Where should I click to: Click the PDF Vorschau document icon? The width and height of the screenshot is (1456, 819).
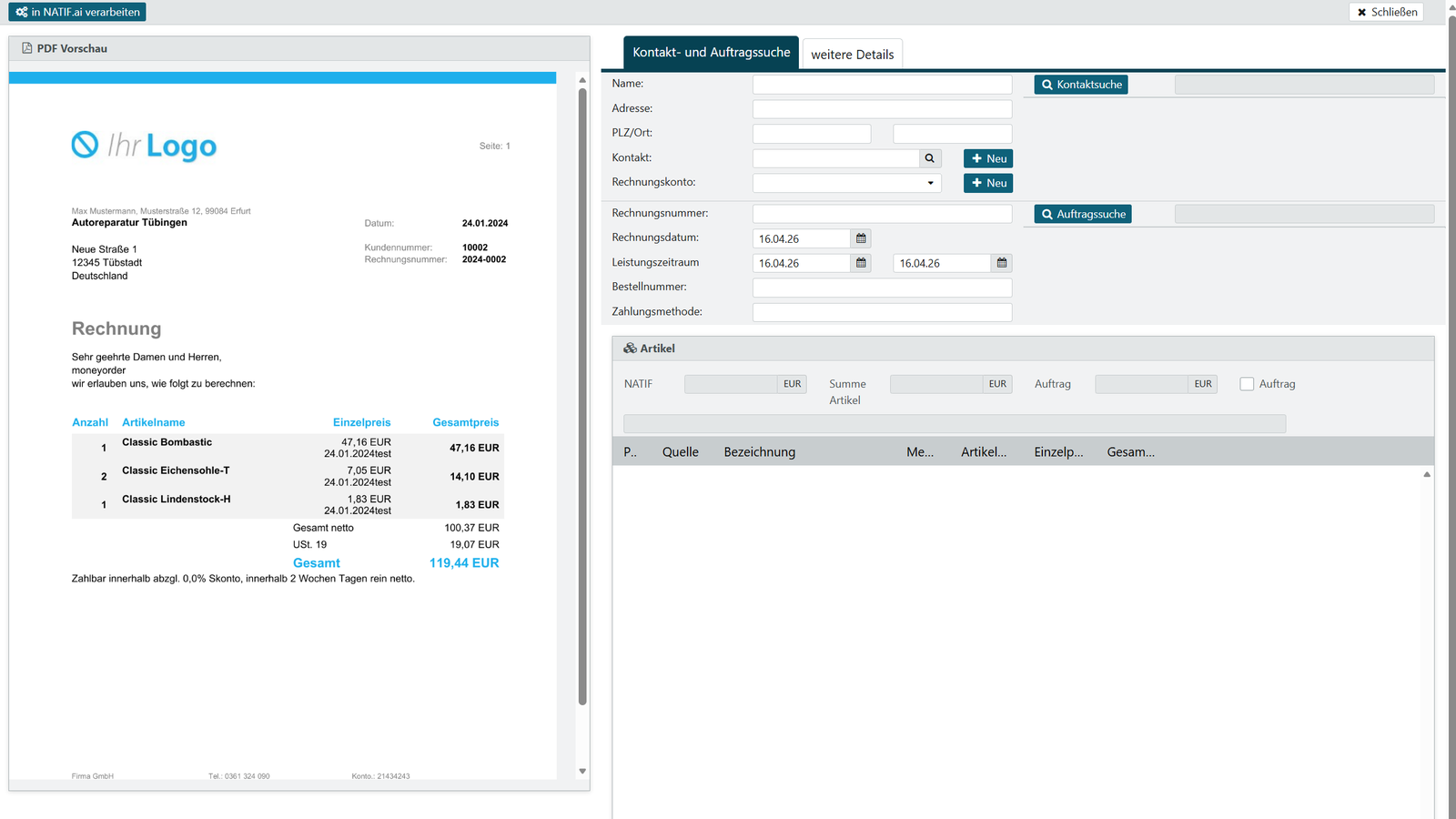[27, 48]
